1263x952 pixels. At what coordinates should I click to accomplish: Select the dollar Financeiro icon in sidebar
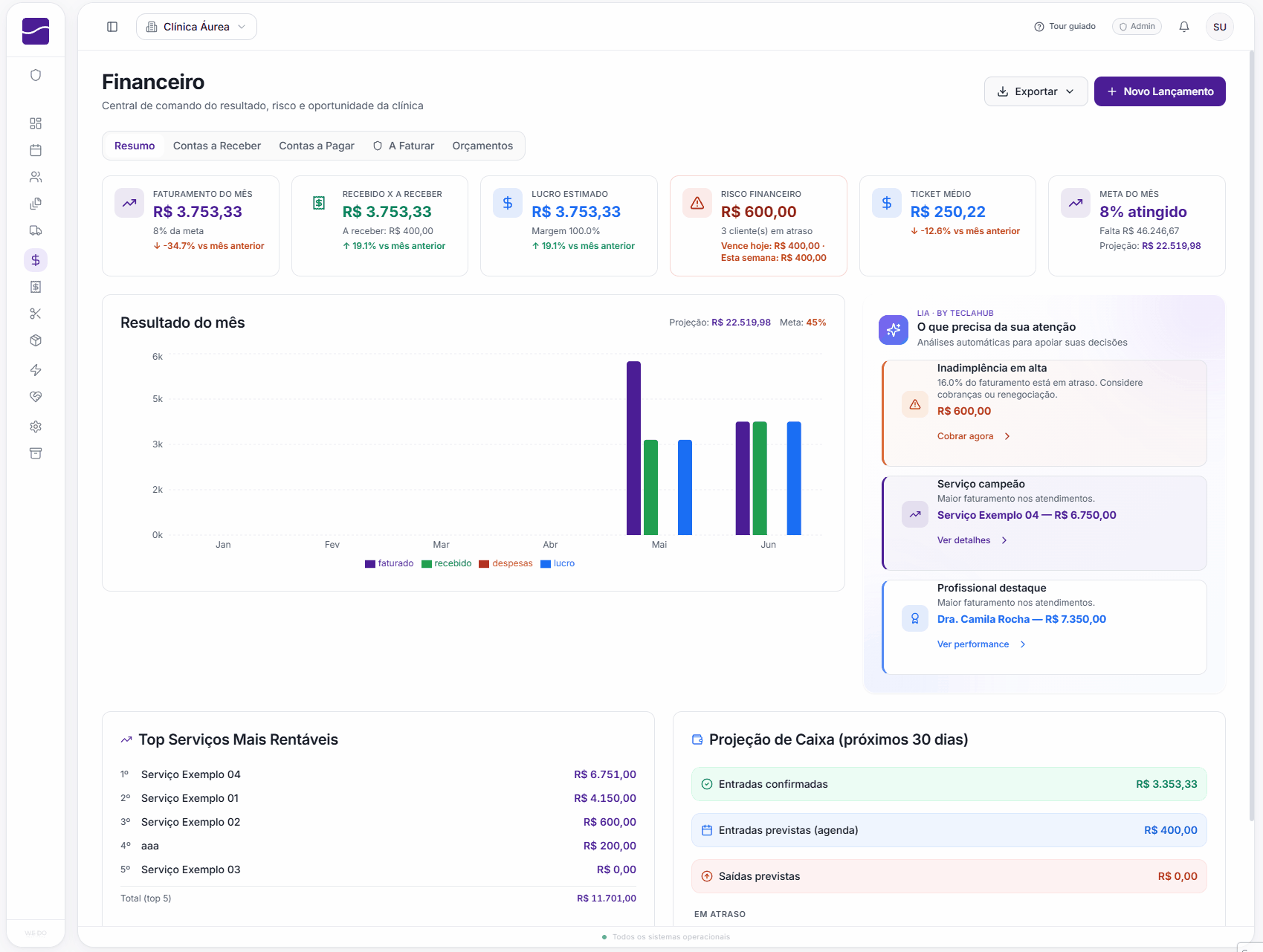click(36, 260)
